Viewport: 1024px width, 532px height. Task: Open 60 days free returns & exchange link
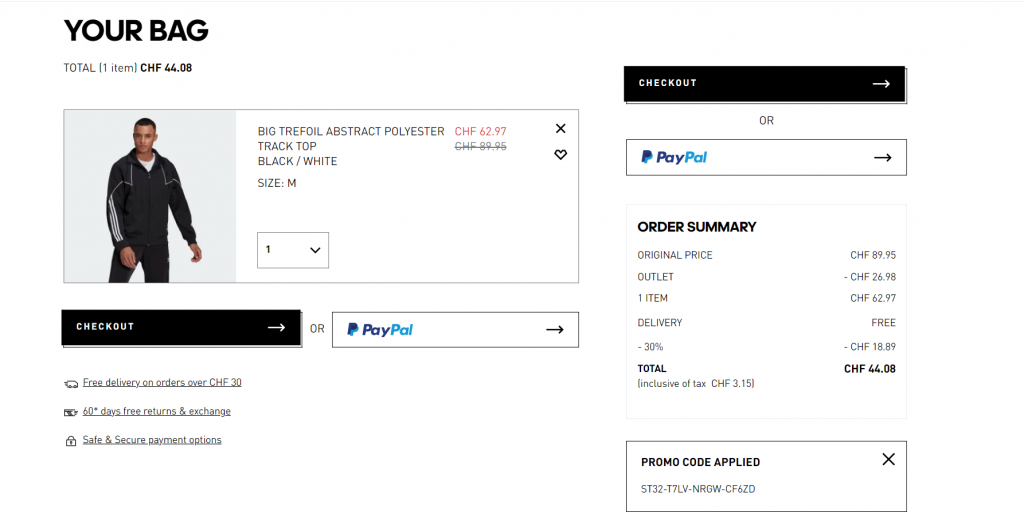pos(156,412)
